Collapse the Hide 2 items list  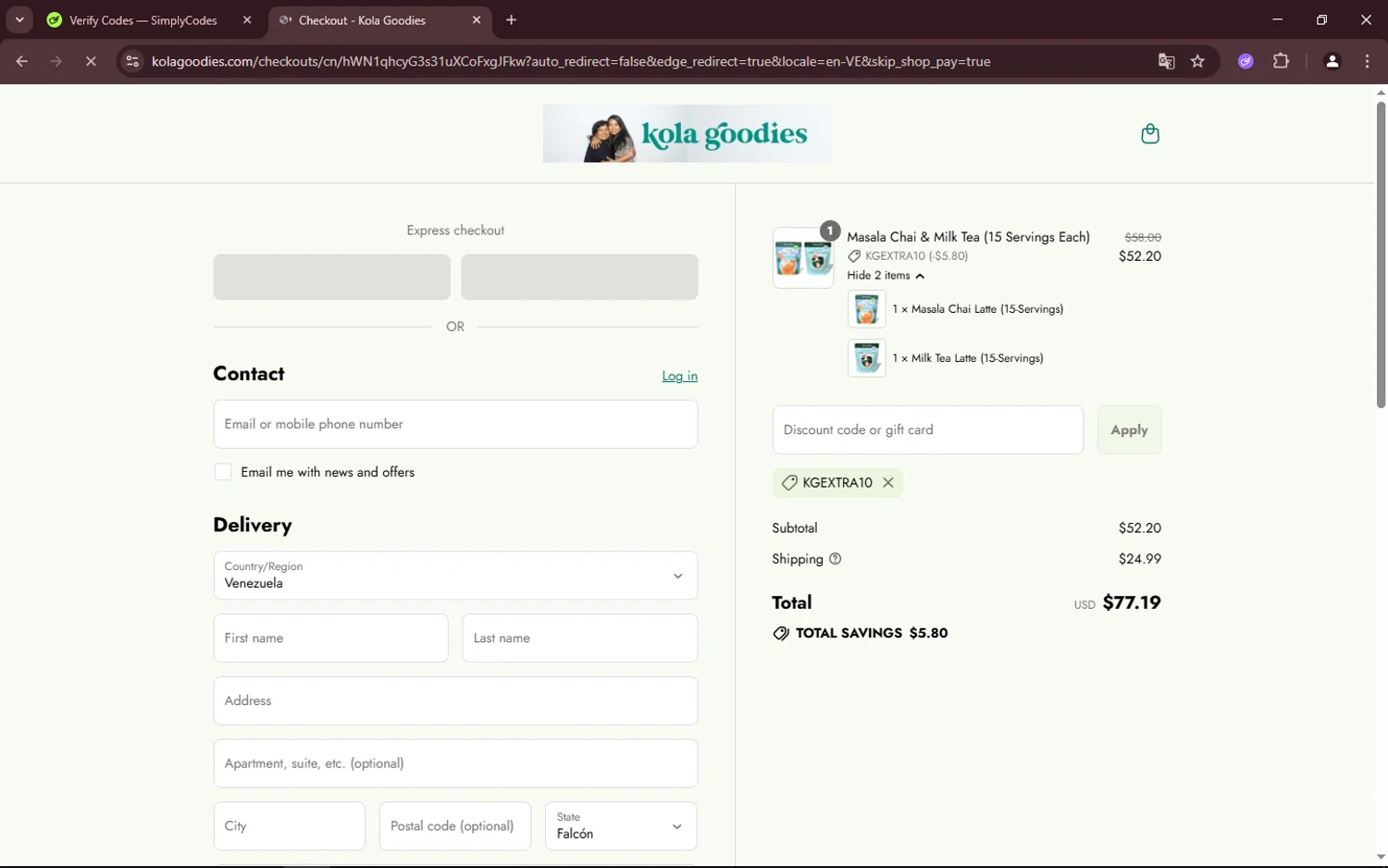click(x=886, y=276)
